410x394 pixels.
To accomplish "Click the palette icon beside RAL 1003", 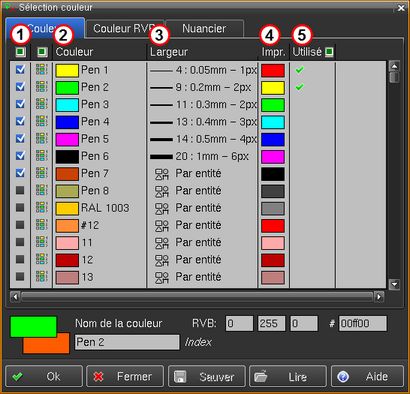I will coord(42,208).
